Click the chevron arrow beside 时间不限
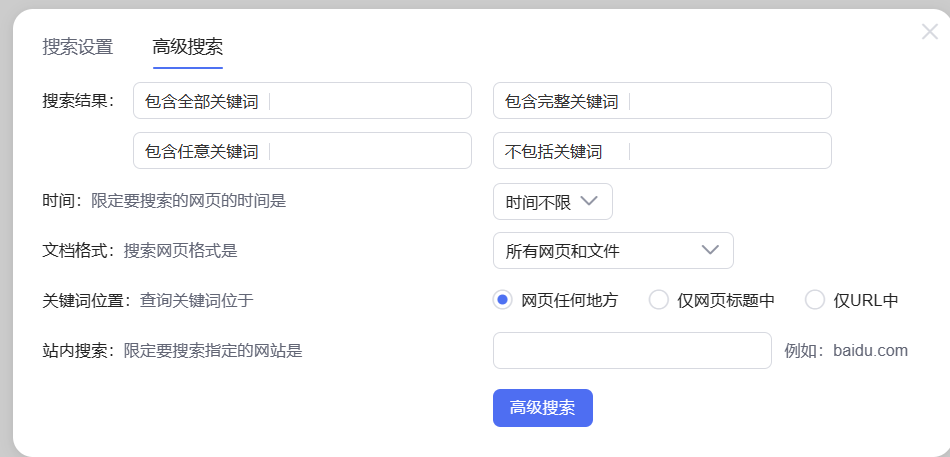The height and width of the screenshot is (457, 950). click(589, 201)
